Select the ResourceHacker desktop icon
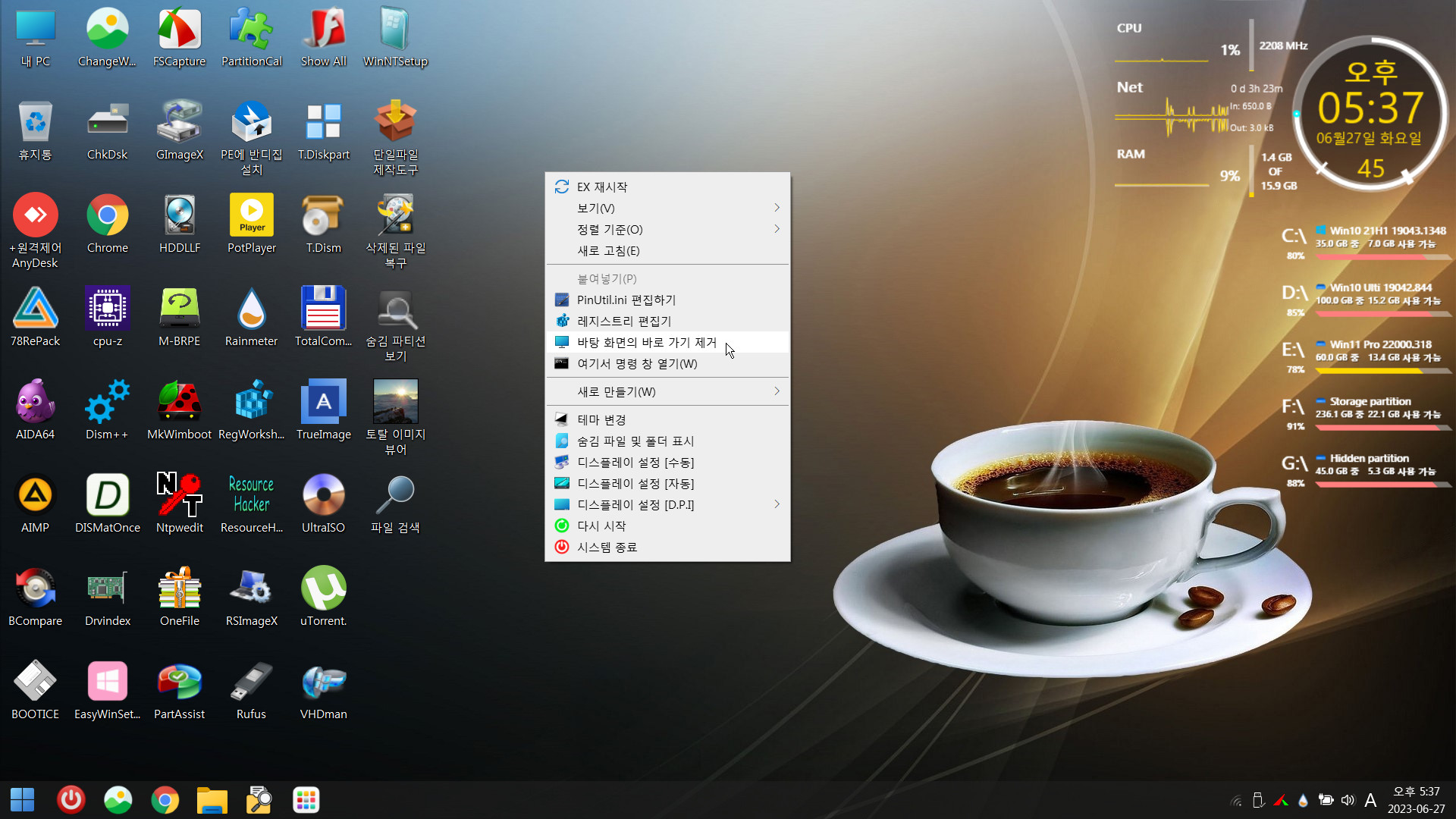 pyautogui.click(x=251, y=504)
